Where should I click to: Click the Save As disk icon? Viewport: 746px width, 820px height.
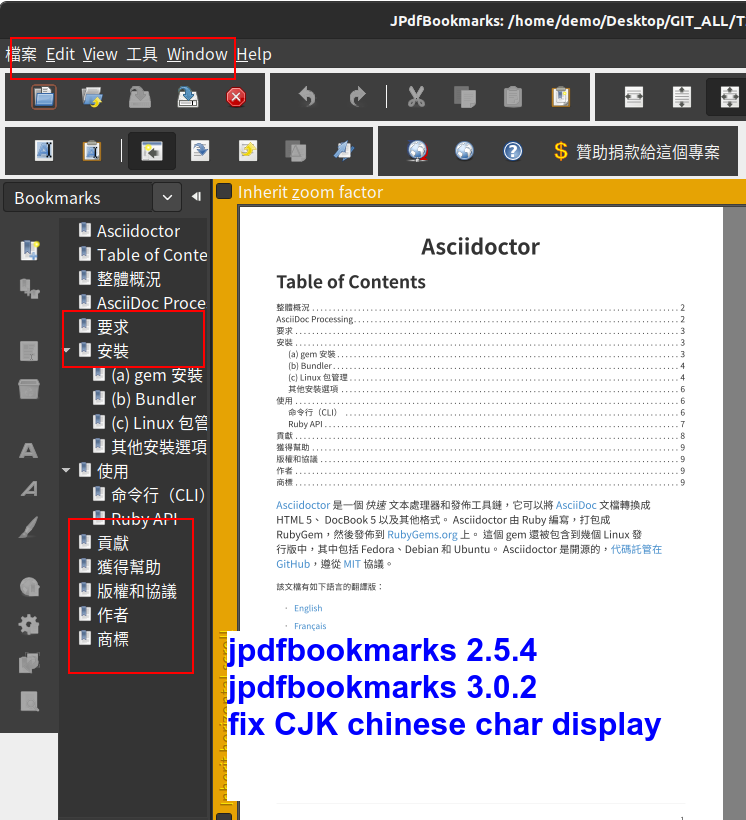[x=188, y=97]
